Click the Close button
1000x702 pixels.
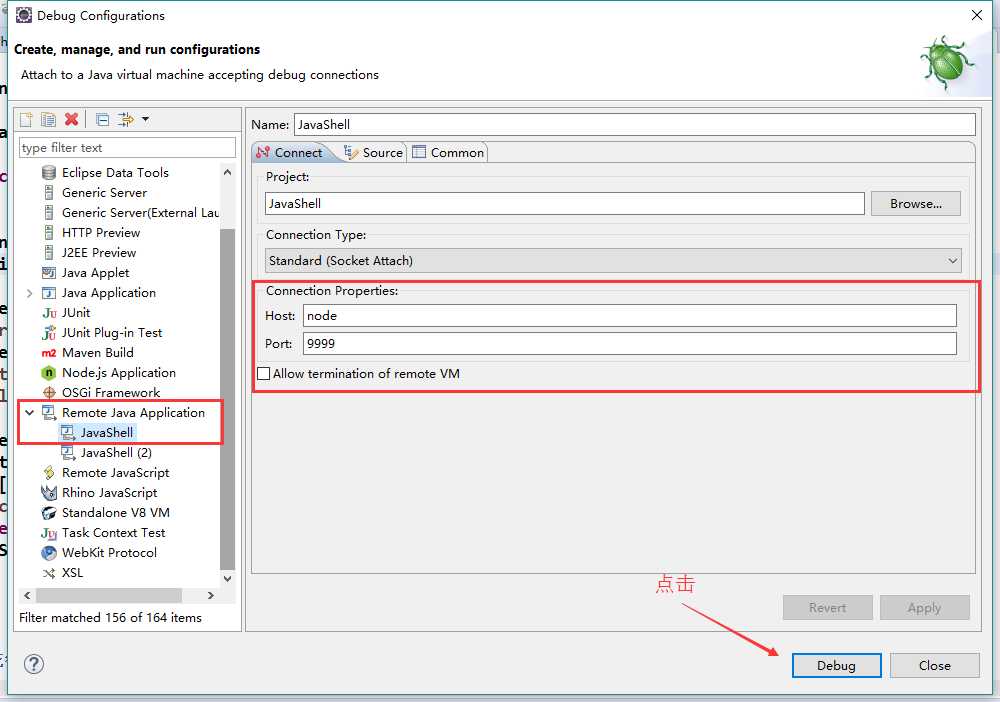pos(935,665)
